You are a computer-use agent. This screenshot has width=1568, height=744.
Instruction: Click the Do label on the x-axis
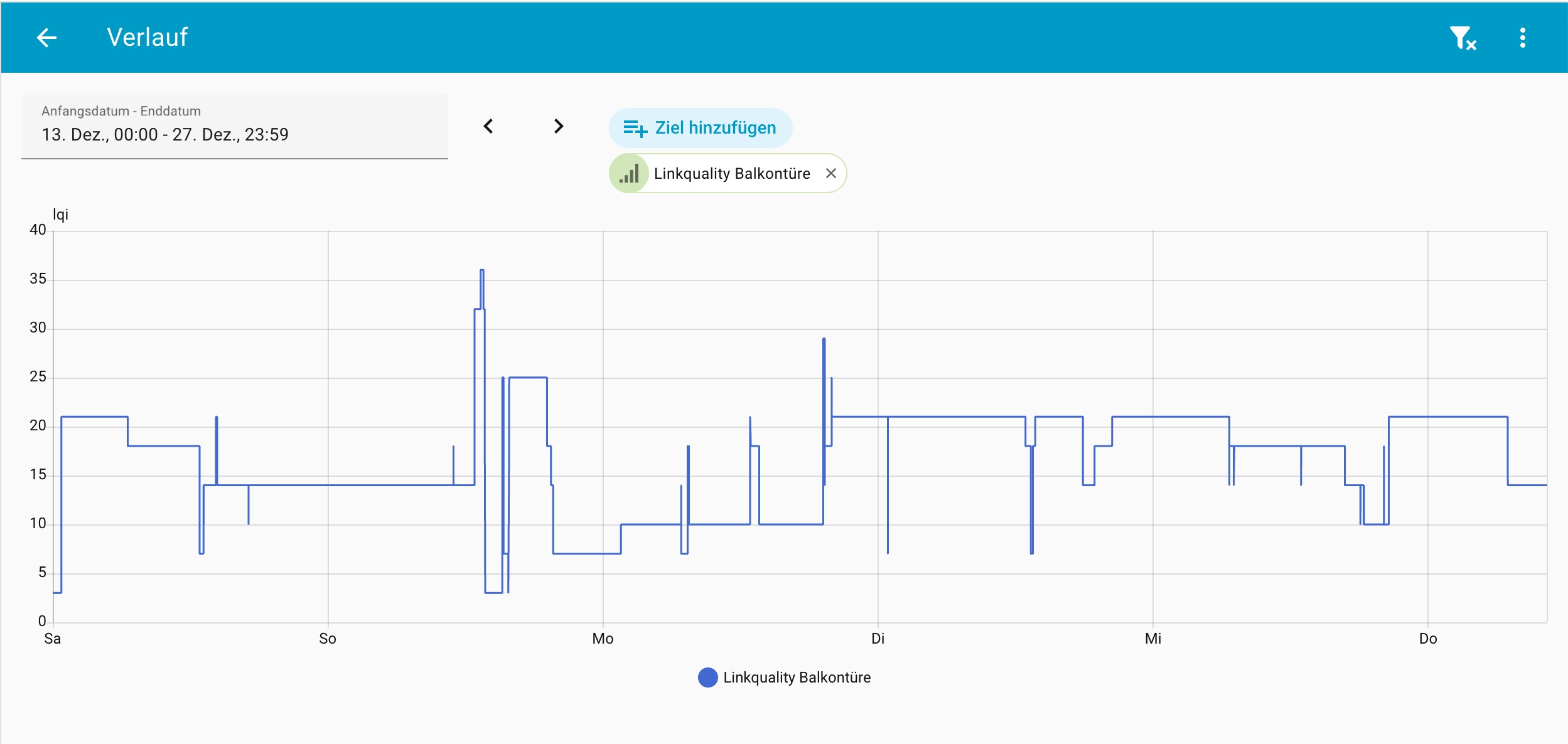point(1427,639)
